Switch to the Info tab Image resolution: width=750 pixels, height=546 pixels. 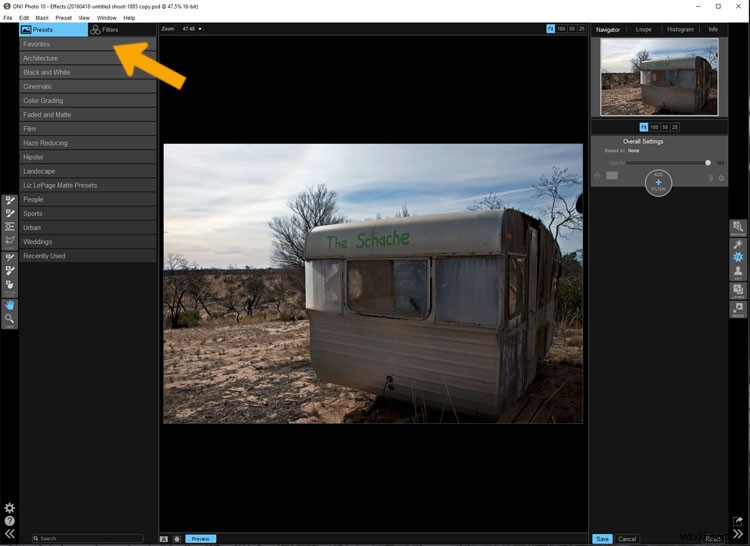pyautogui.click(x=713, y=30)
